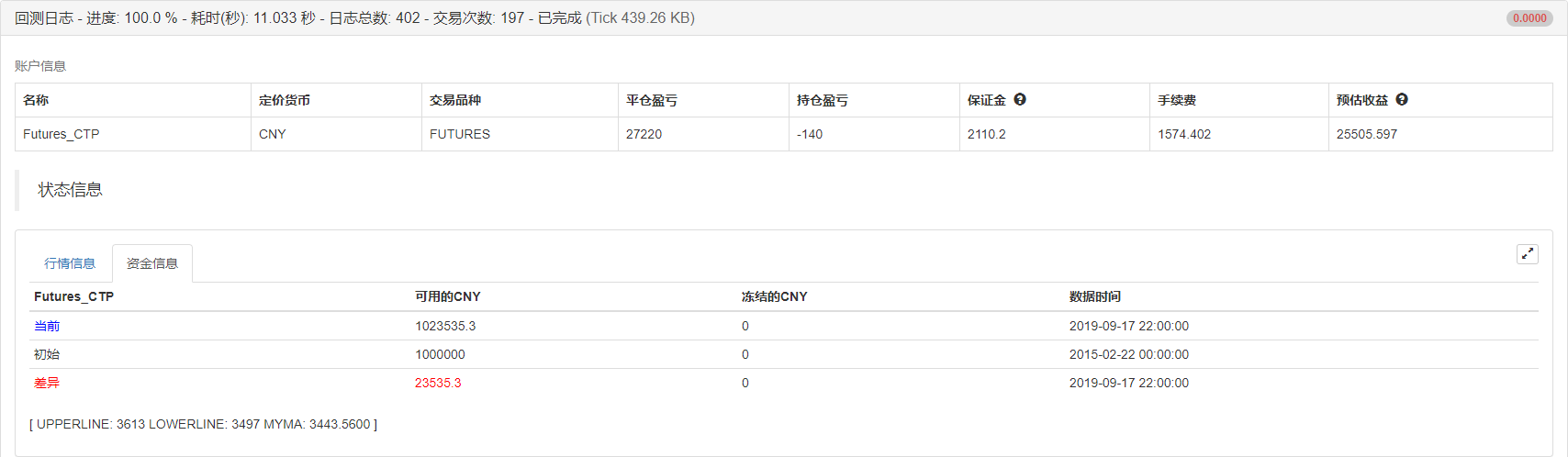The image size is (1568, 457).
Task: Click the 初始 row label
Action: click(x=47, y=354)
